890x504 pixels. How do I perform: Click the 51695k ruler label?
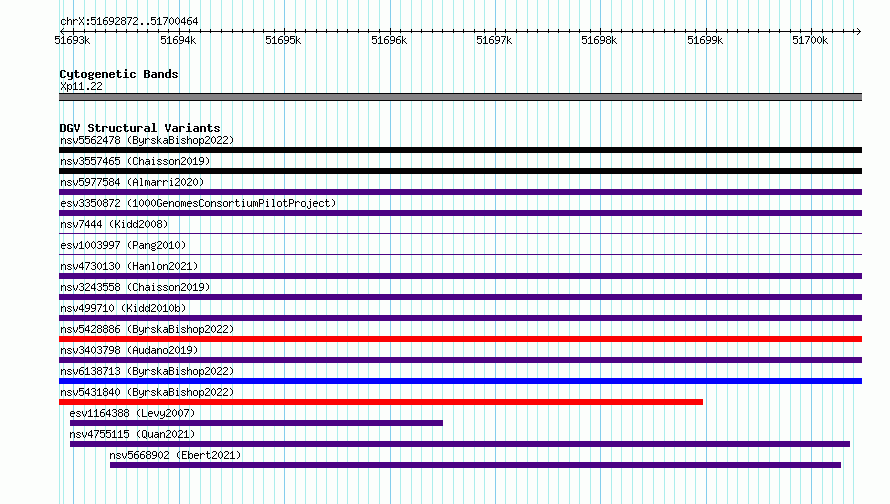tap(283, 40)
